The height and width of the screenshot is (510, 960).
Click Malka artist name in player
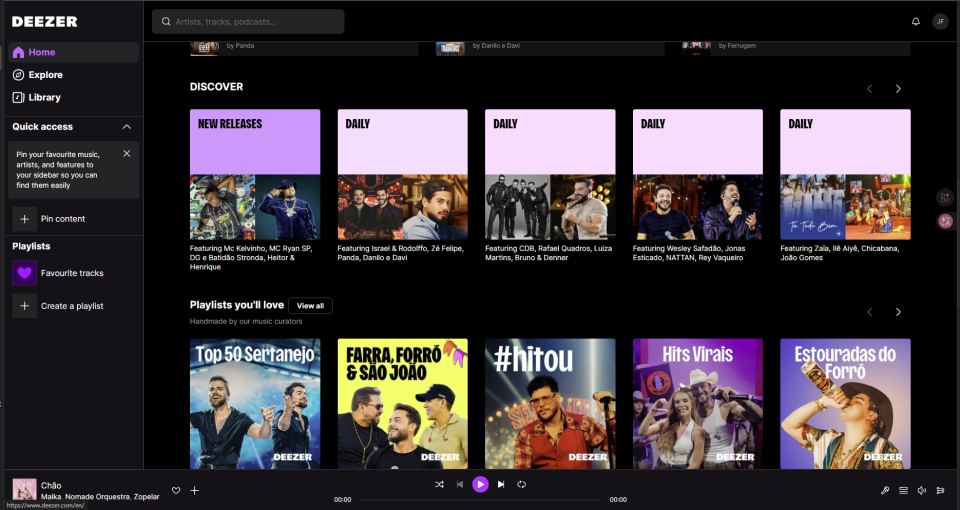51,497
